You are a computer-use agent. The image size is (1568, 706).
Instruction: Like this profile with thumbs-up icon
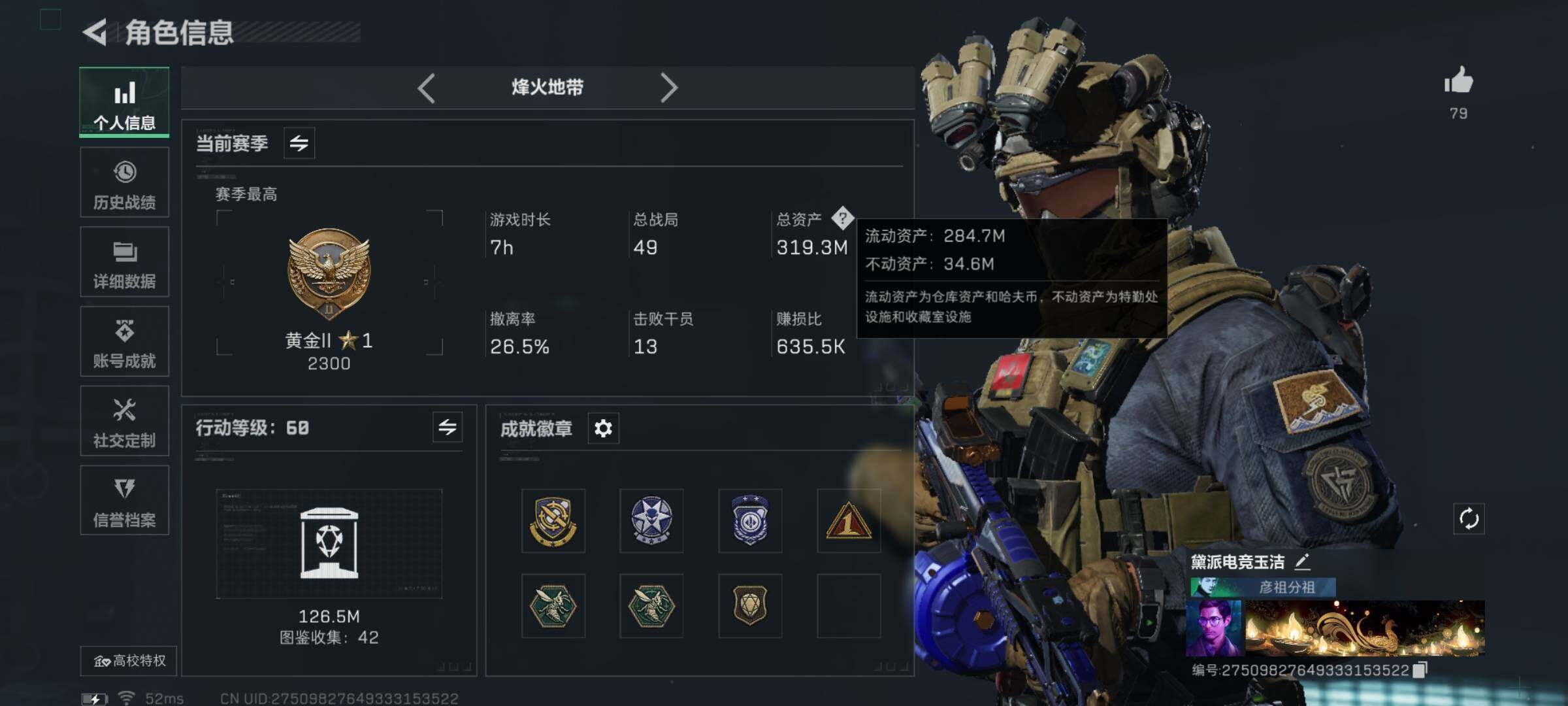1458,81
